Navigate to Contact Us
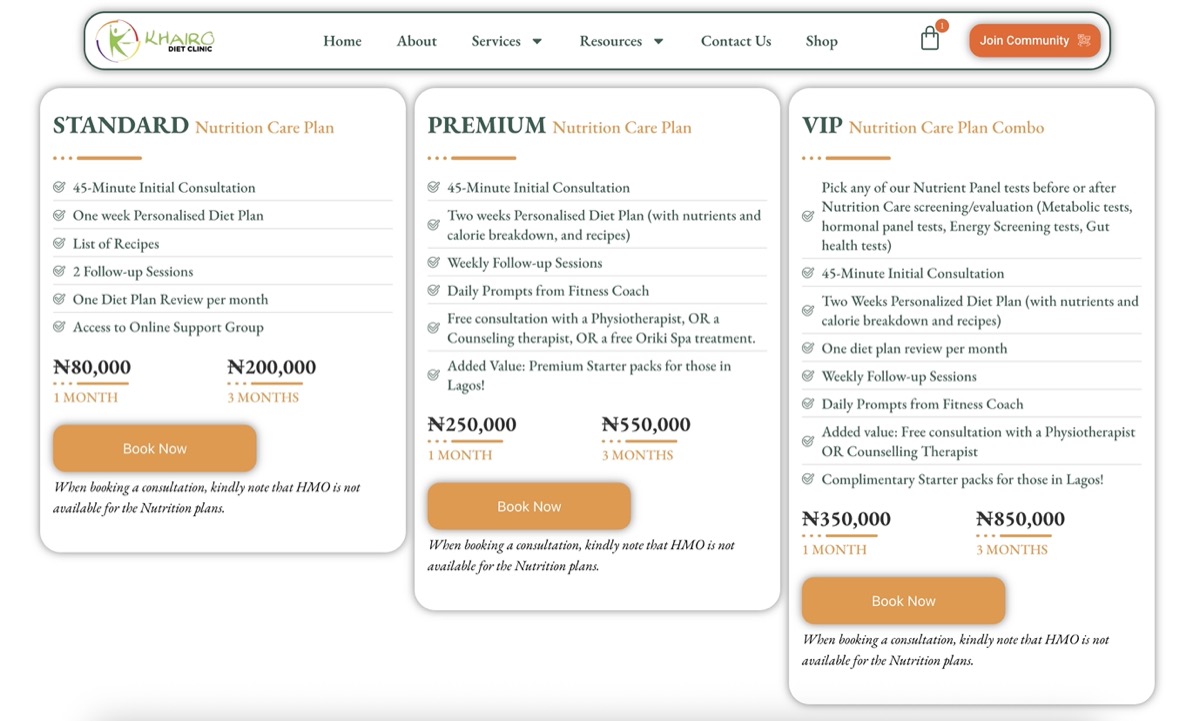Image resolution: width=1200 pixels, height=721 pixels. pos(736,41)
